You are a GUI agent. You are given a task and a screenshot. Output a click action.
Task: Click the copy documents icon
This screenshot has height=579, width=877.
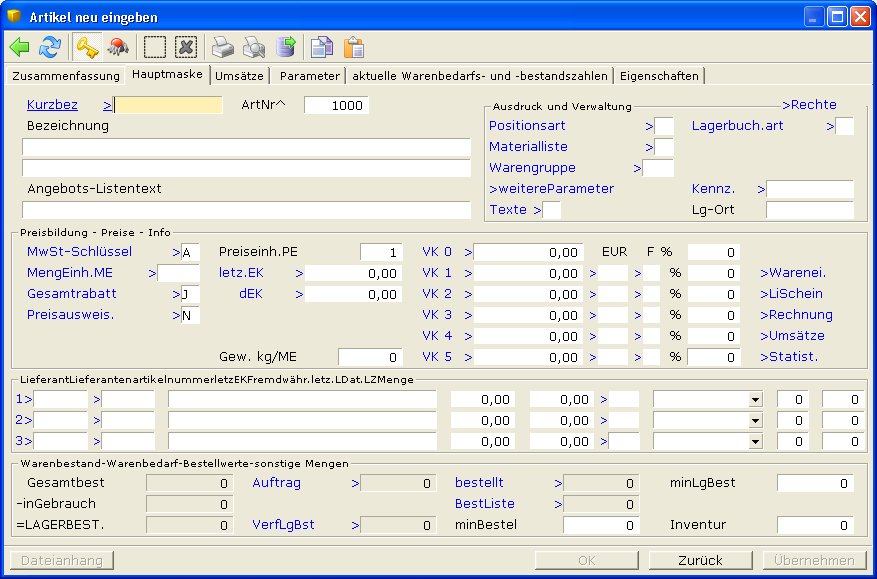pyautogui.click(x=321, y=47)
